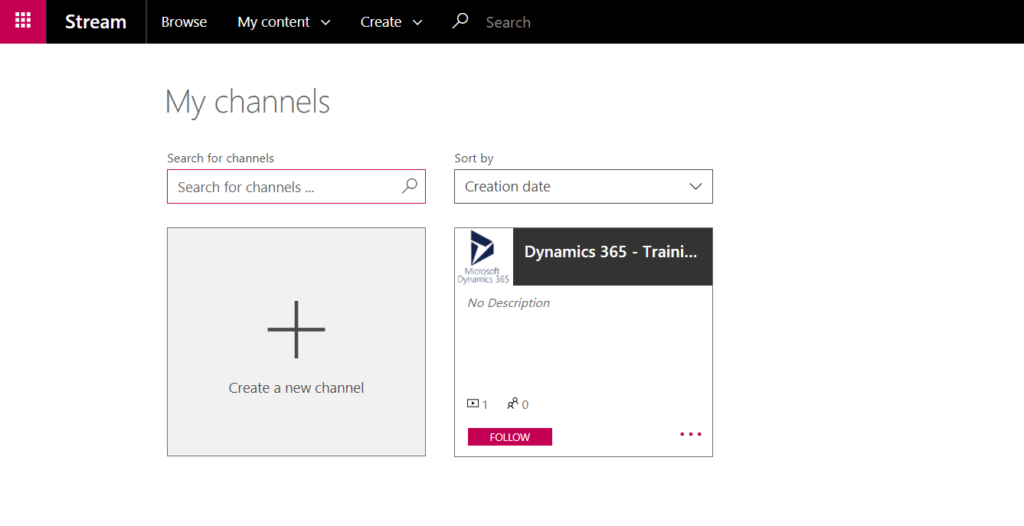Click the Sort by dropdown chevron arrow
This screenshot has height=526, width=1024.
pyautogui.click(x=696, y=187)
